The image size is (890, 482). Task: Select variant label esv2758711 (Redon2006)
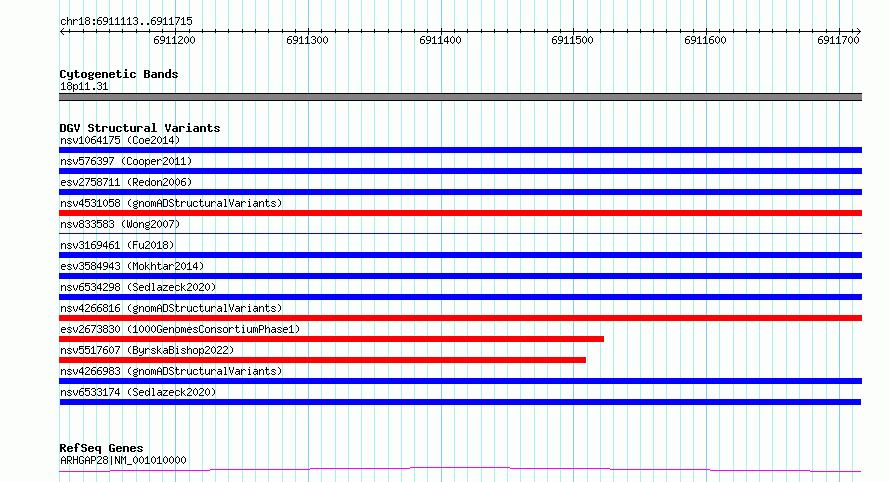click(126, 182)
